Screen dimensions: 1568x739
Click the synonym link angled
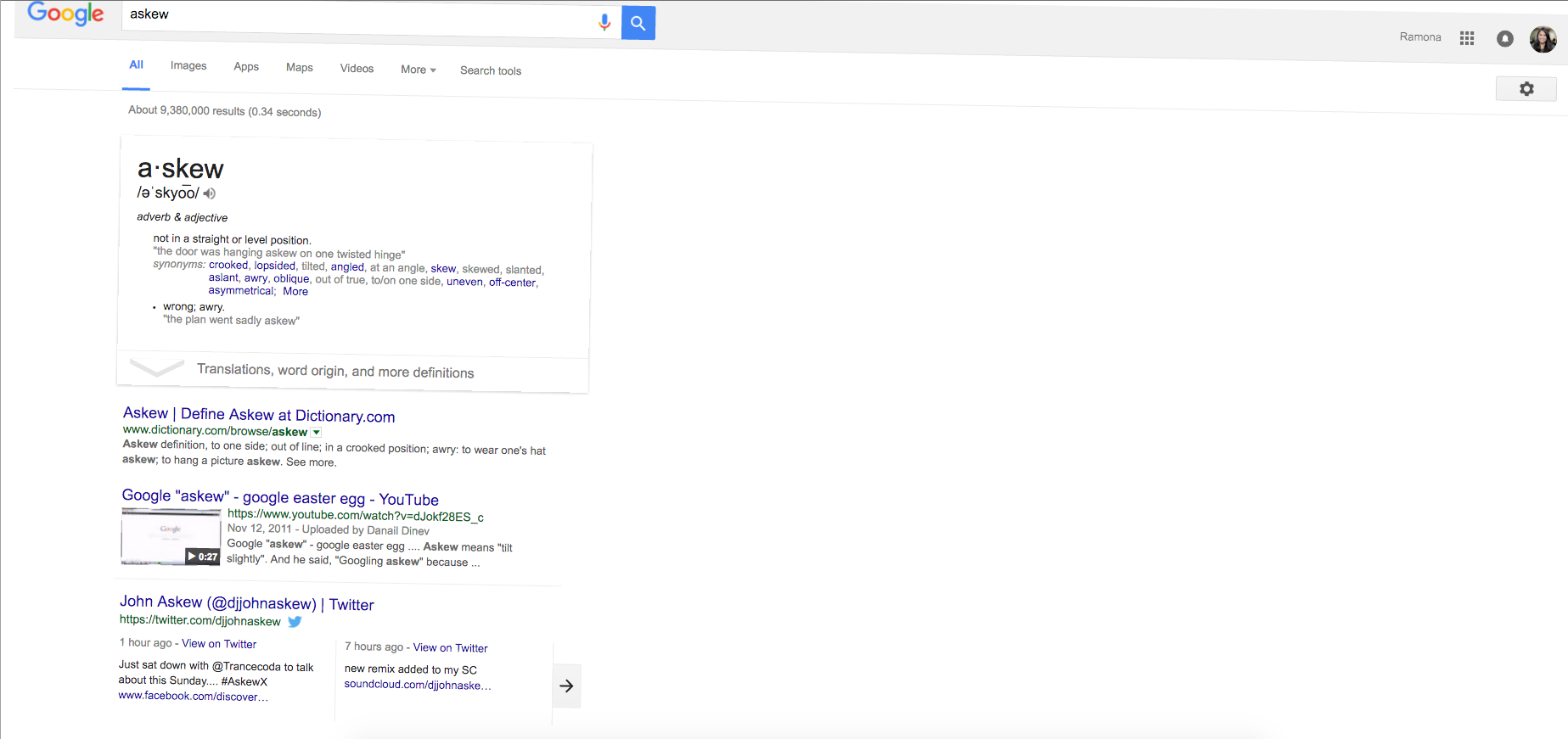[x=347, y=267]
